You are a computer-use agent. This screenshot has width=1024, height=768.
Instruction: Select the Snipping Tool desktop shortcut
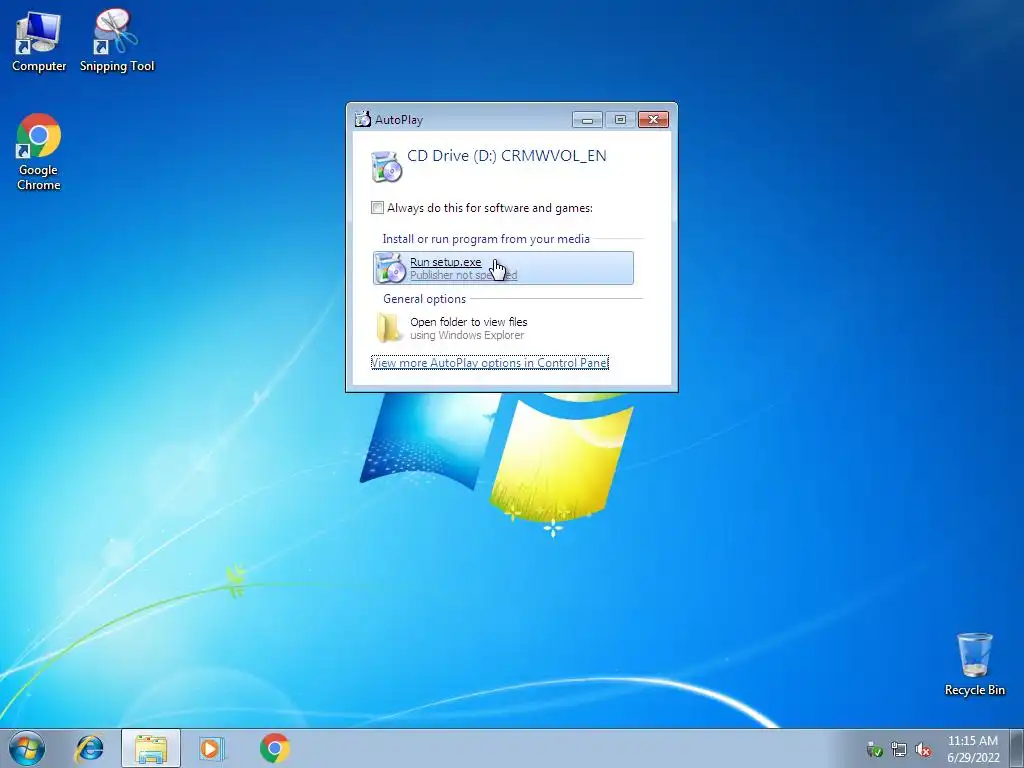coord(117,41)
